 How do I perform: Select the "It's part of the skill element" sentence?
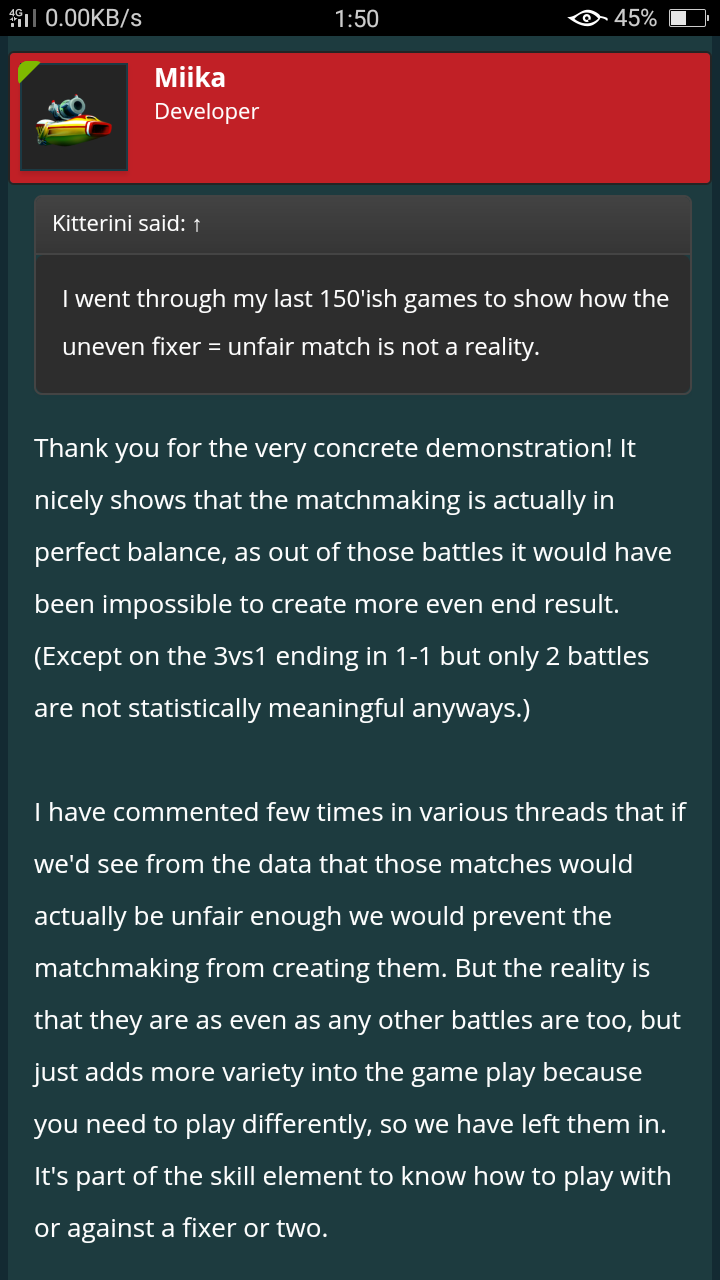point(352,1176)
